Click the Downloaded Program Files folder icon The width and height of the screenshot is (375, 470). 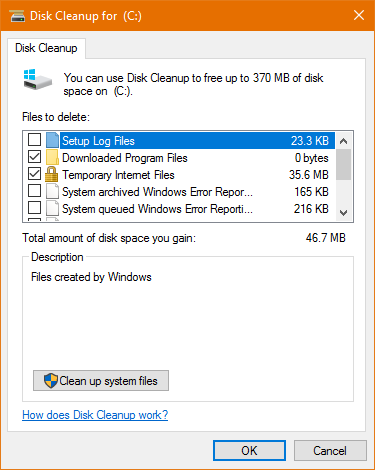coord(52,158)
